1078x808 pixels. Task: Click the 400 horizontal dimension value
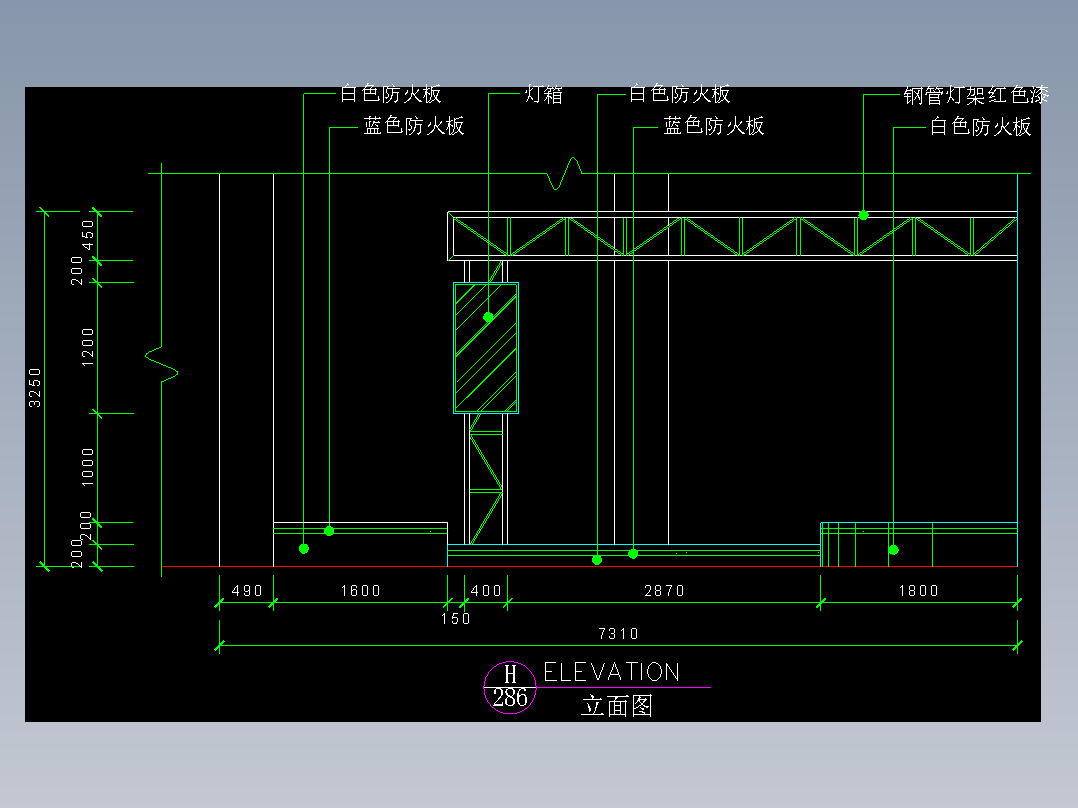click(x=486, y=591)
